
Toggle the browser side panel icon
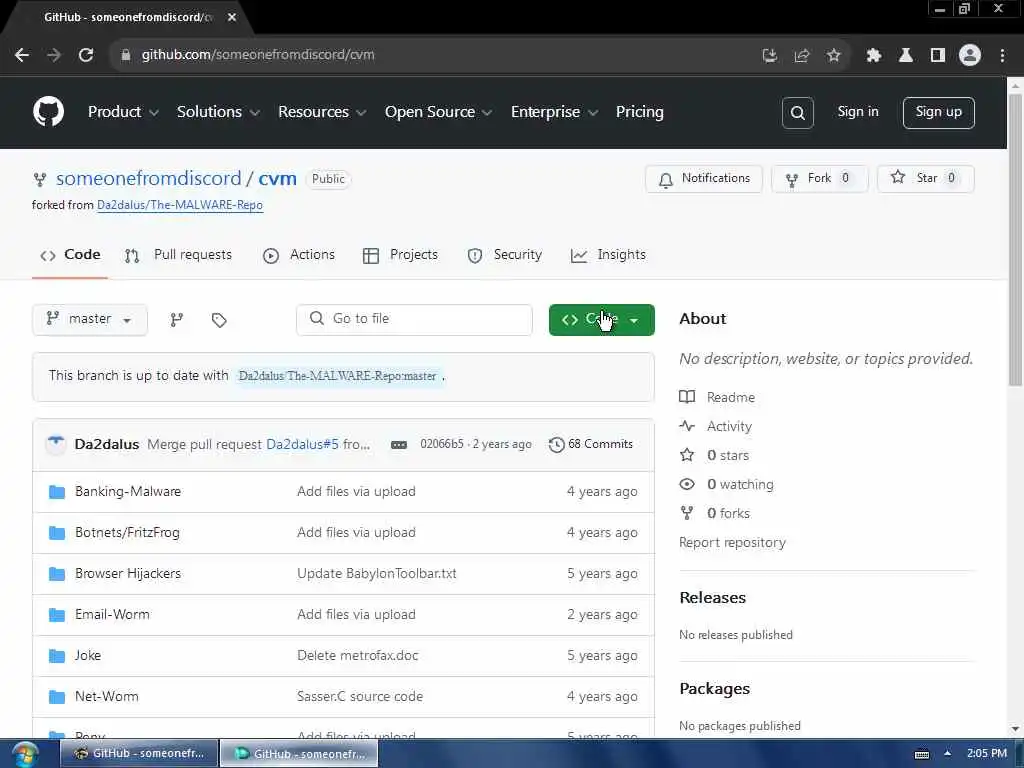pos(938,55)
